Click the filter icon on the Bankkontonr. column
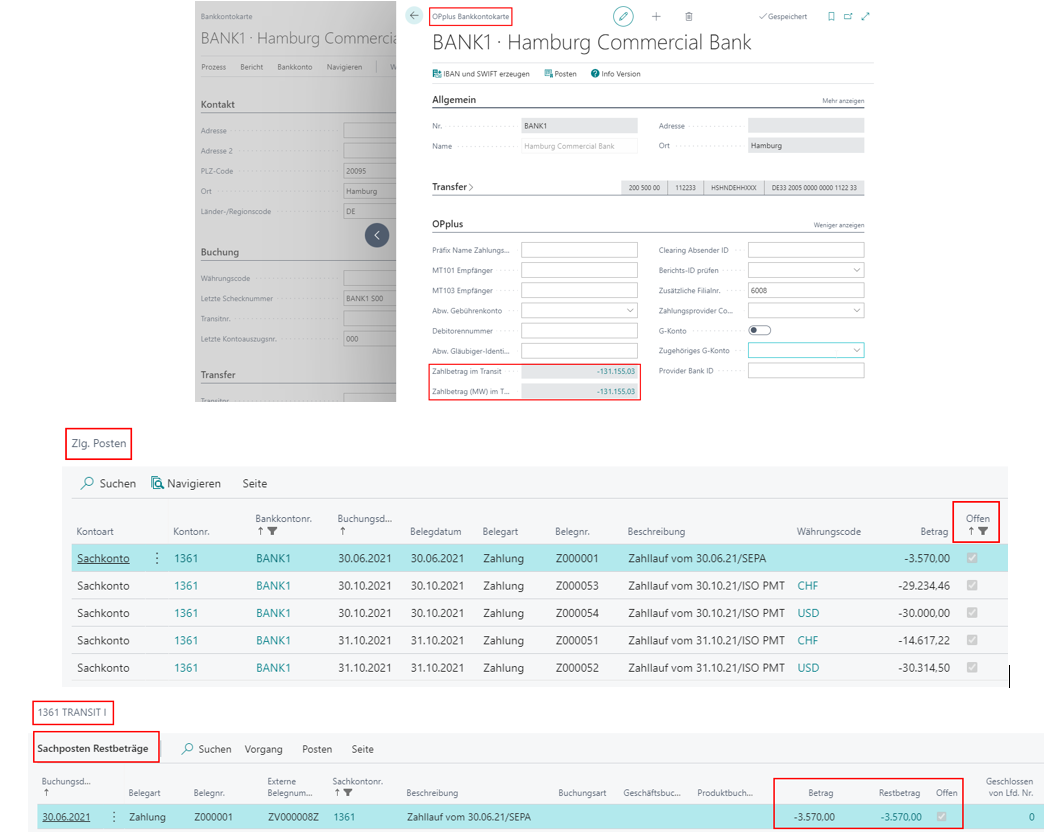Screen dimensions: 1058x834 273,531
